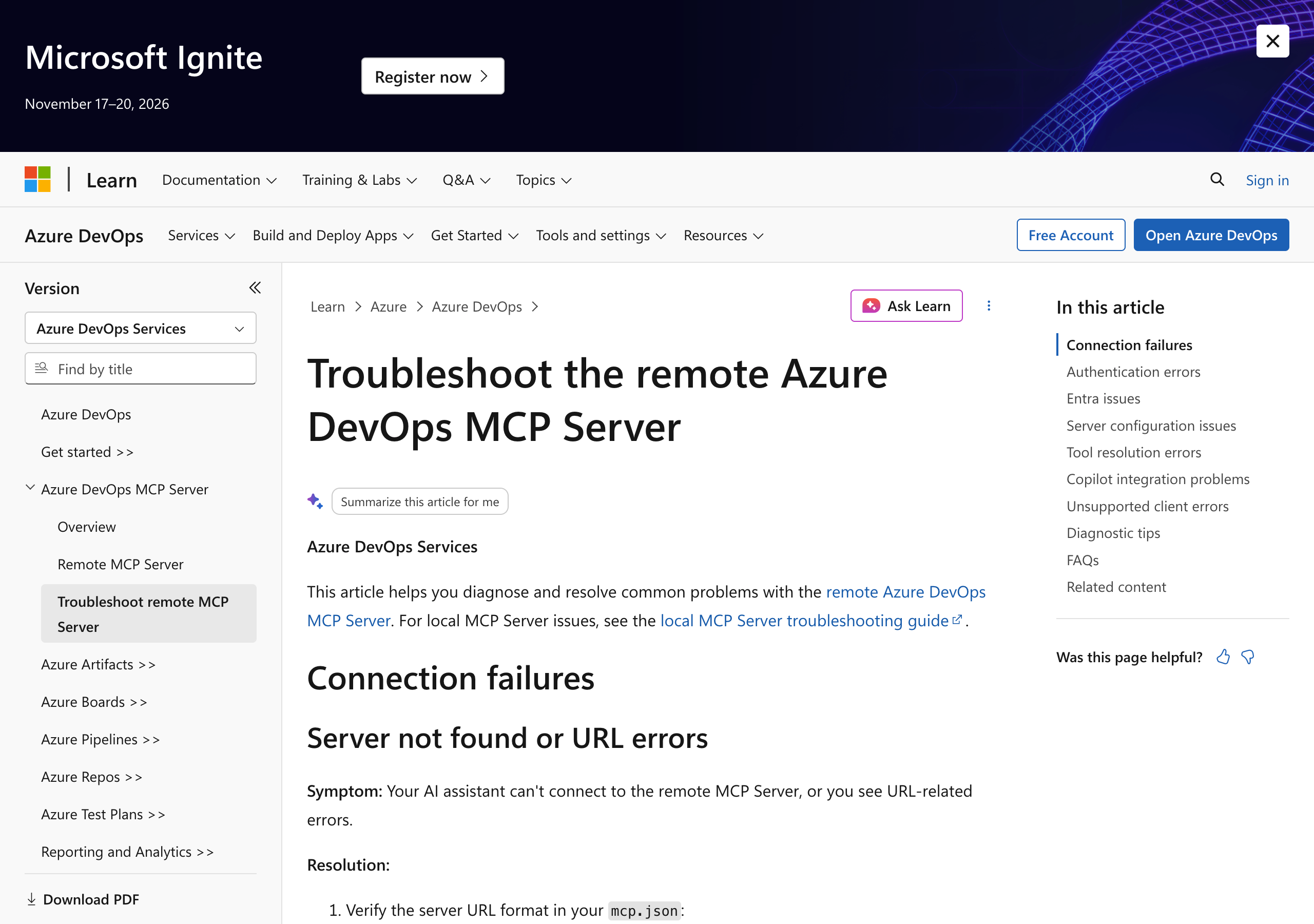Expand Azure Repos in sidebar
This screenshot has width=1314, height=924.
point(92,777)
